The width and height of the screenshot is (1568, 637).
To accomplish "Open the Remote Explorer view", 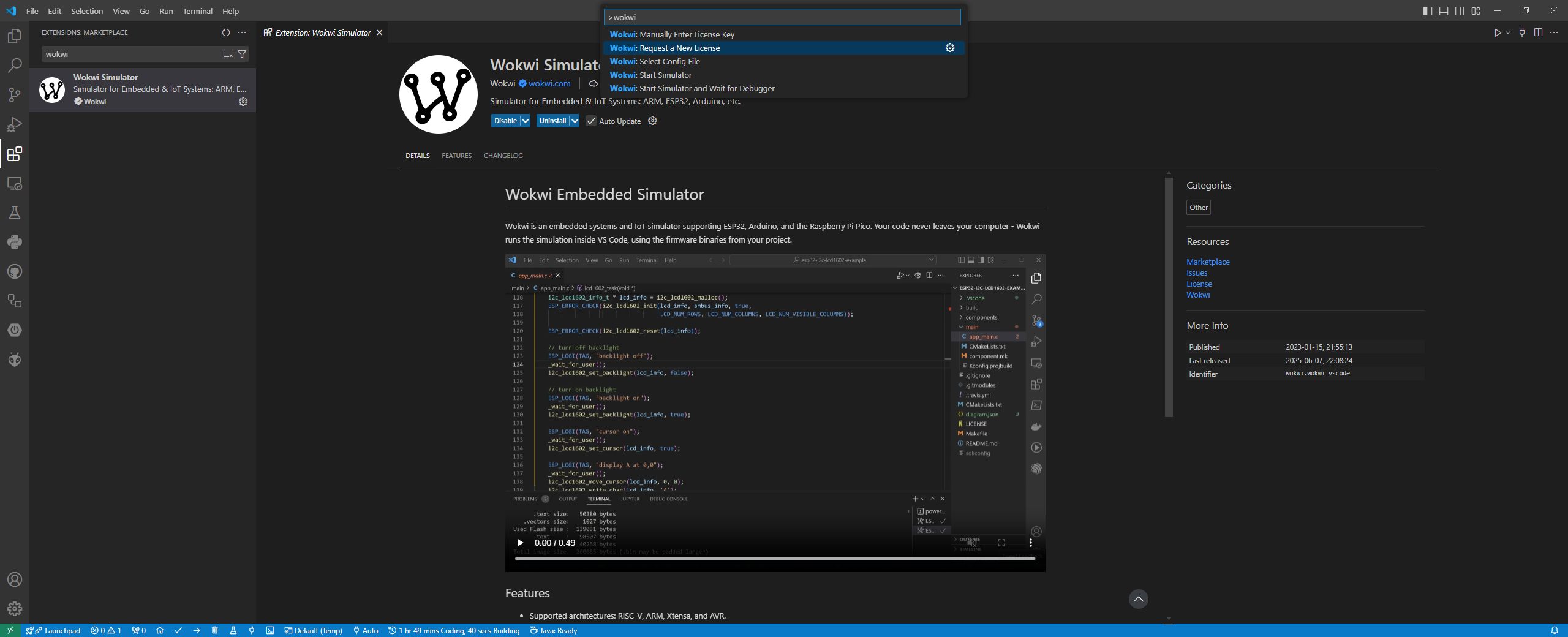I will (15, 183).
